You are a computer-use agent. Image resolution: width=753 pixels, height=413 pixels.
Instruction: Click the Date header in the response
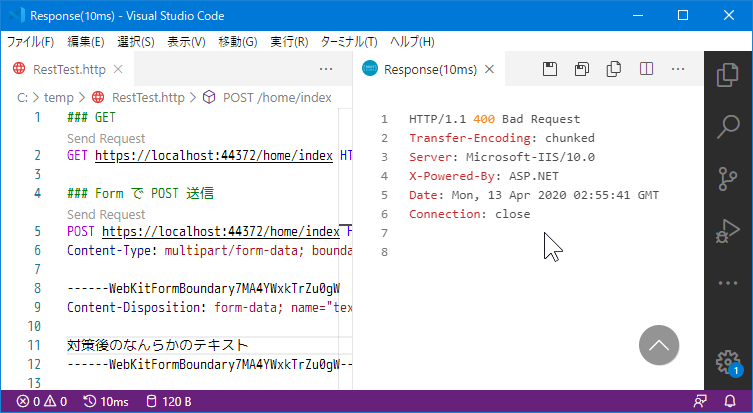[x=534, y=195]
